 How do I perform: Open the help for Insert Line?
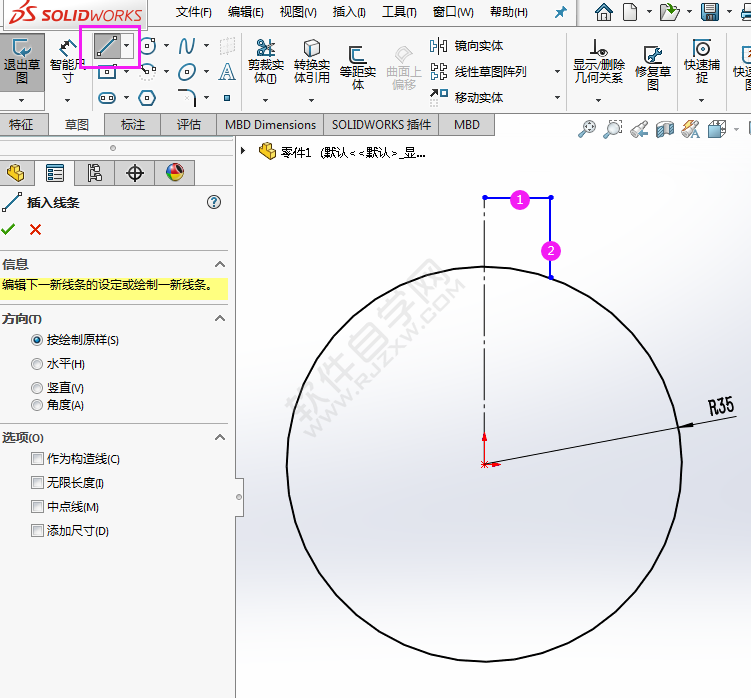(x=214, y=202)
